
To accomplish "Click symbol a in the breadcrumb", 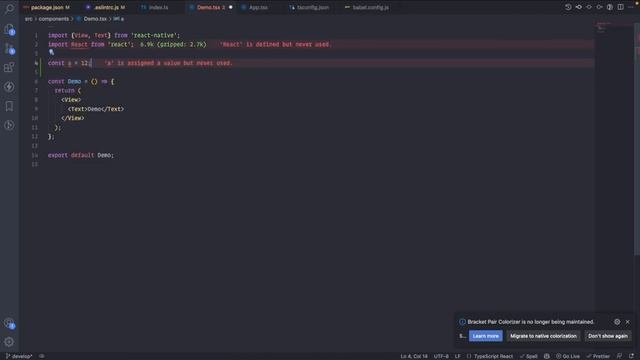I will coord(119,19).
